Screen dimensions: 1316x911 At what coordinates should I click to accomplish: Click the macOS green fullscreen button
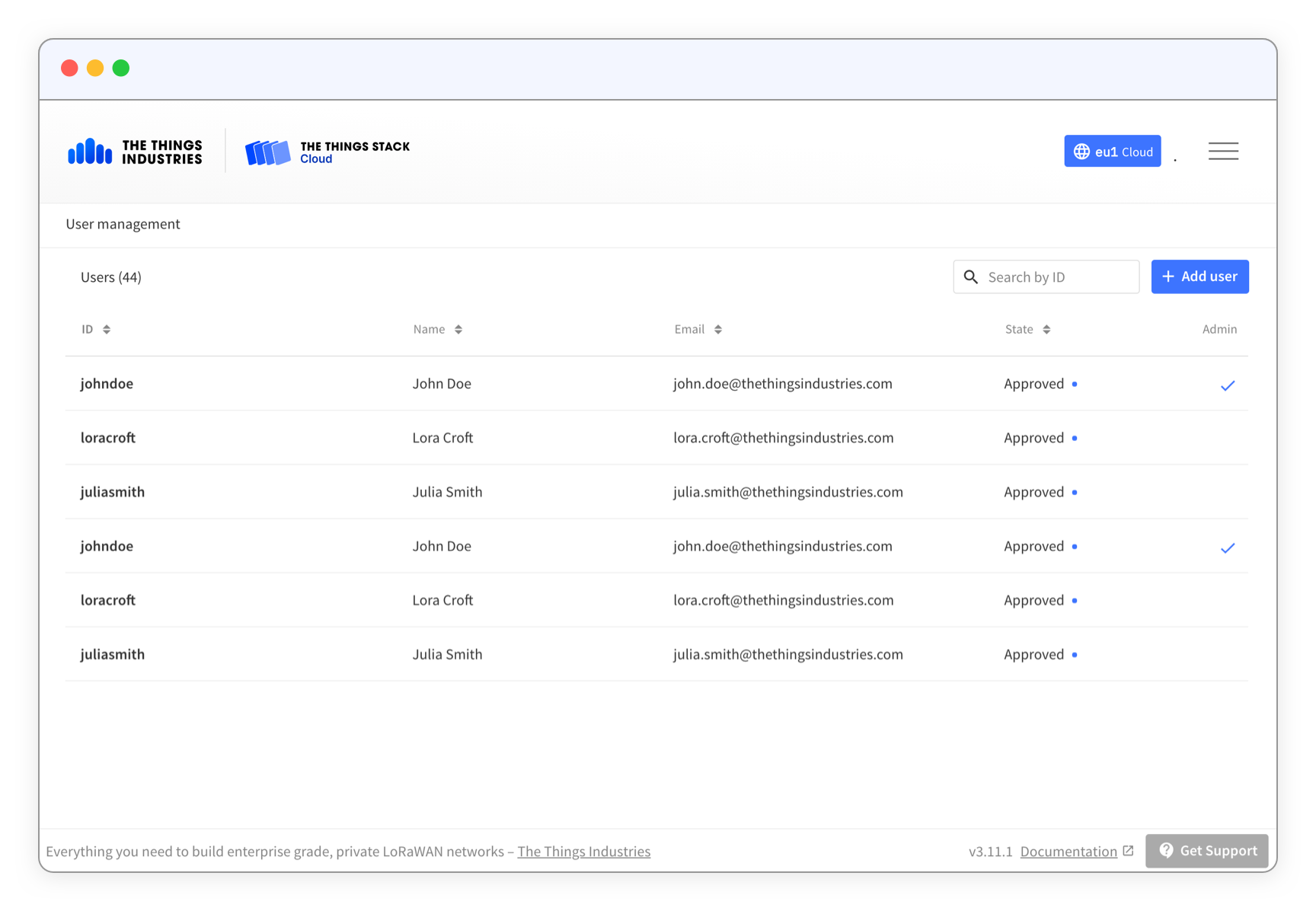[121, 69]
